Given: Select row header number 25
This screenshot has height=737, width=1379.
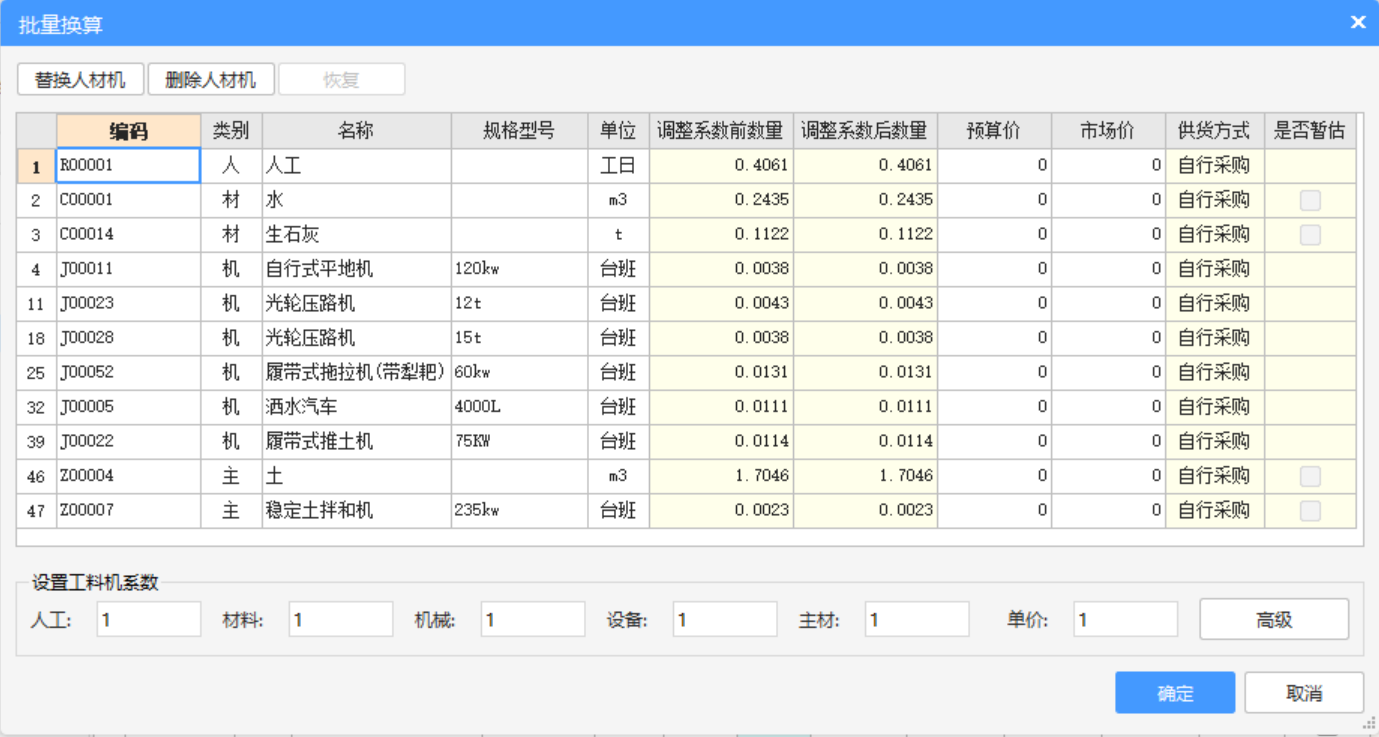Looking at the screenshot, I should [36, 373].
